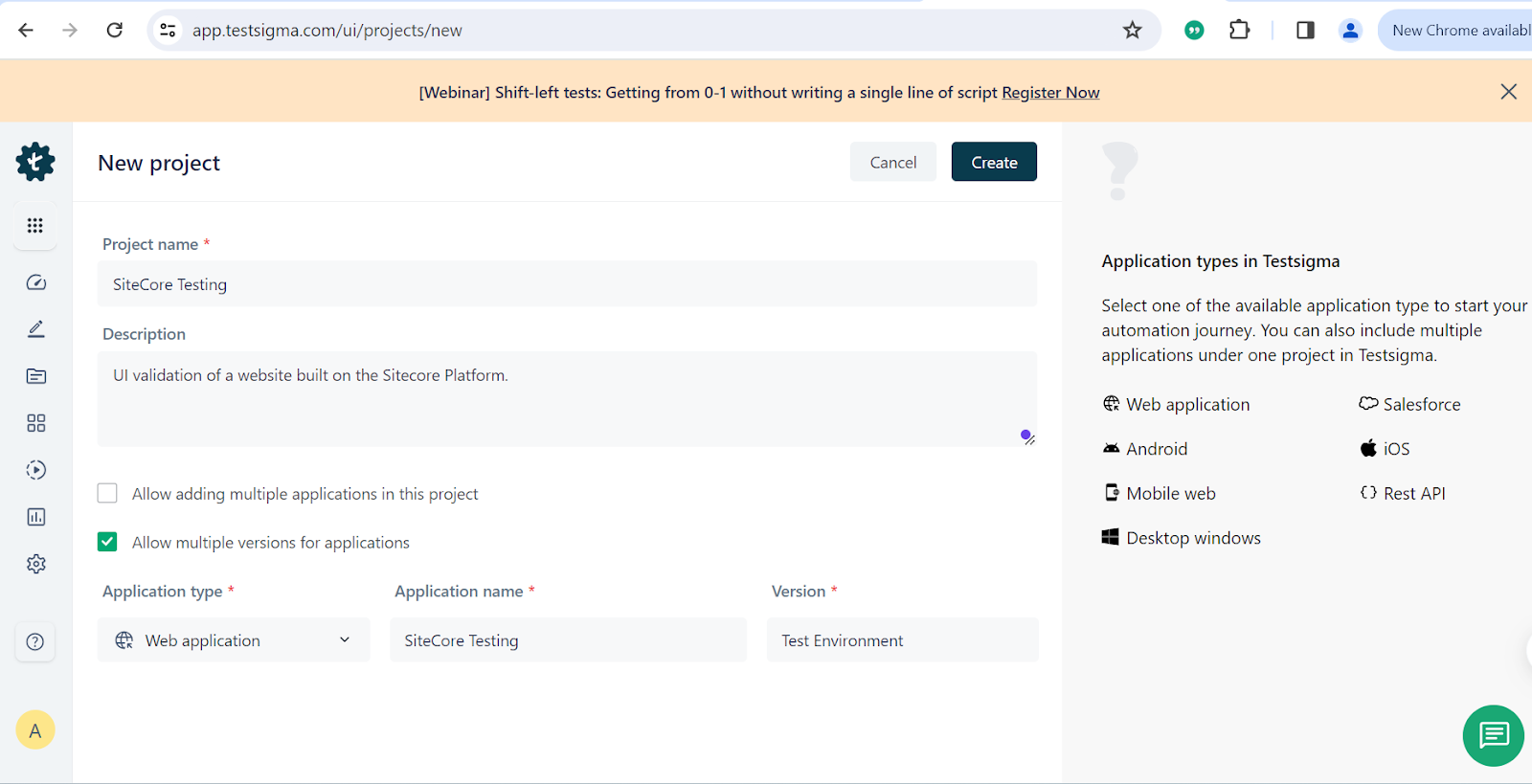Image resolution: width=1532 pixels, height=784 pixels.
Task: Click Application types in Testsigma heading
Action: pos(1221,261)
